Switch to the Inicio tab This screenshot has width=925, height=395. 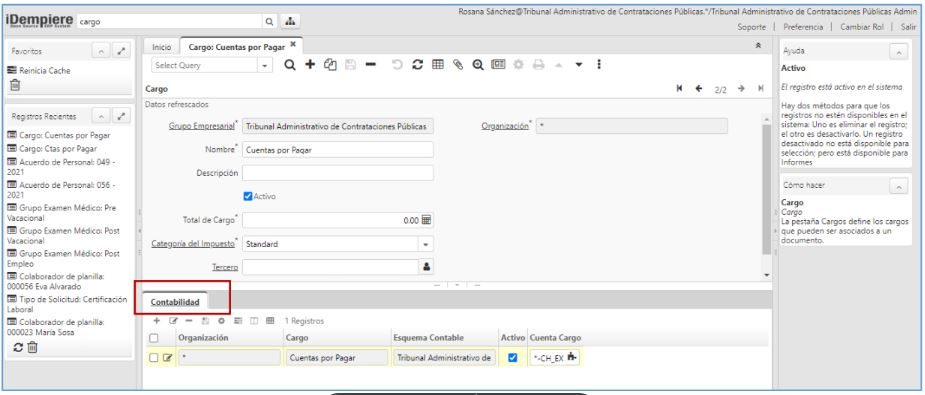(x=162, y=47)
